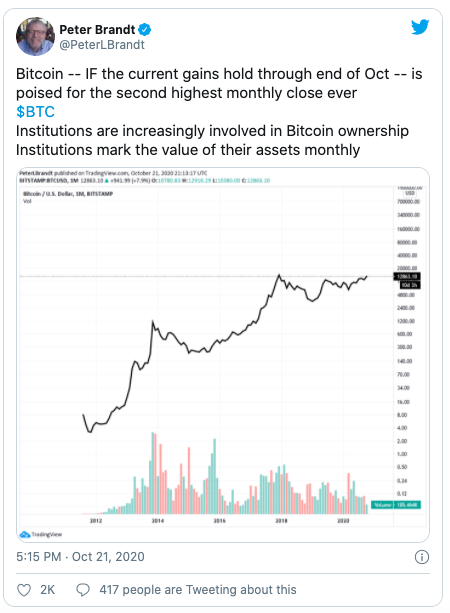Click the 2K likes count

coord(47,590)
